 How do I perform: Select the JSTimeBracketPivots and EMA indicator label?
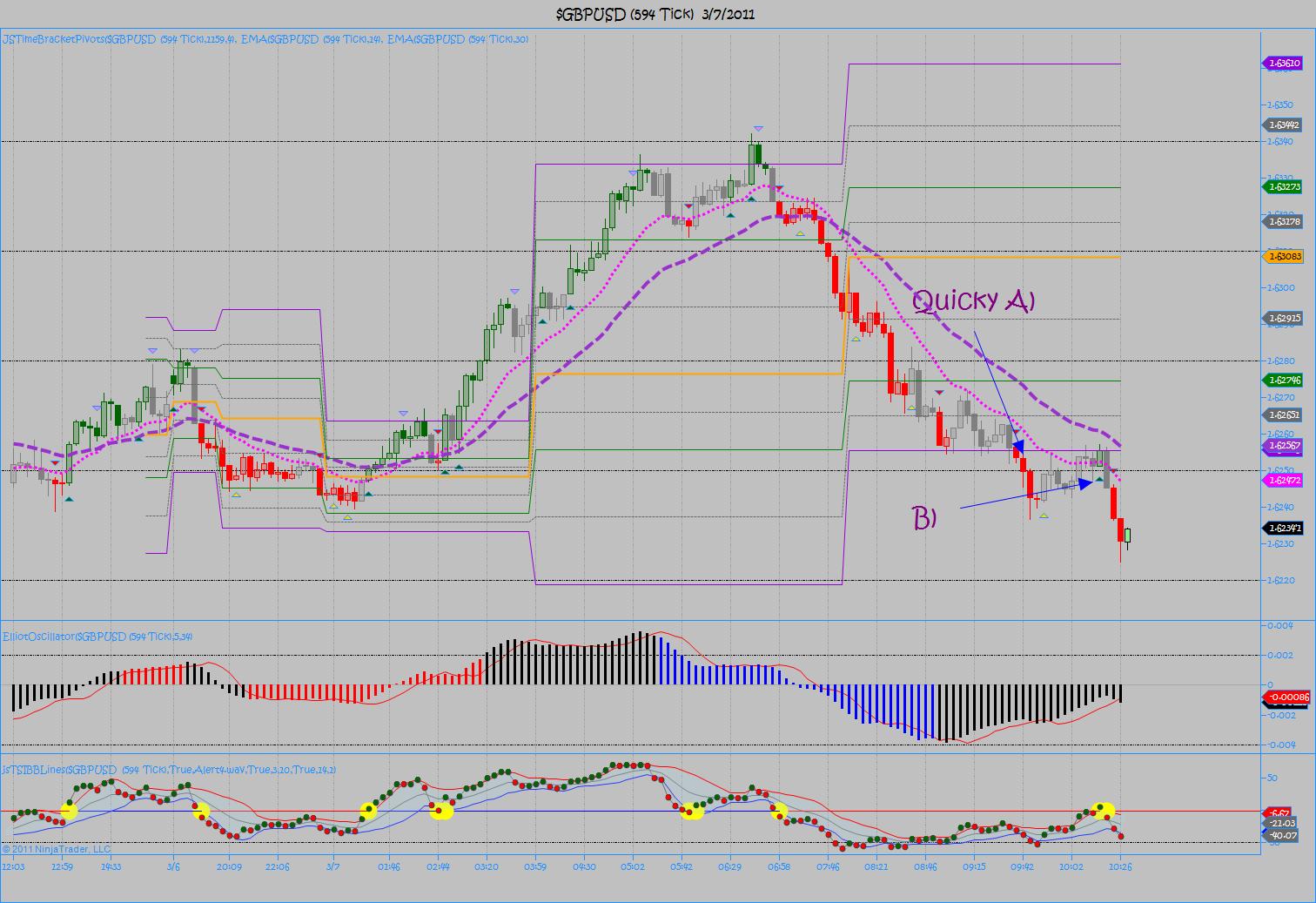[265, 39]
